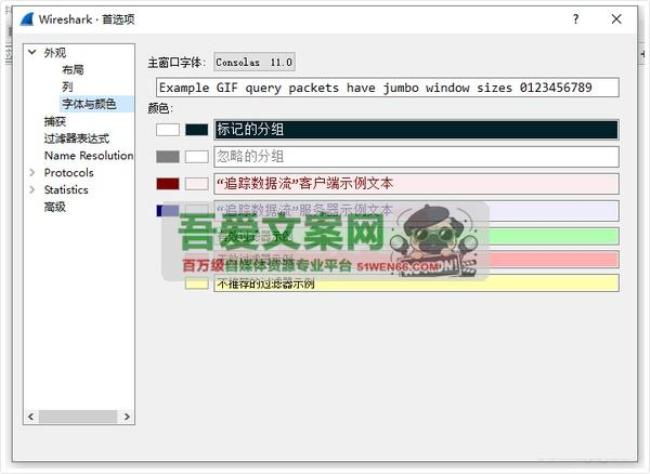Click the 不推荐的过滤器示例 sample field

[x=417, y=283]
